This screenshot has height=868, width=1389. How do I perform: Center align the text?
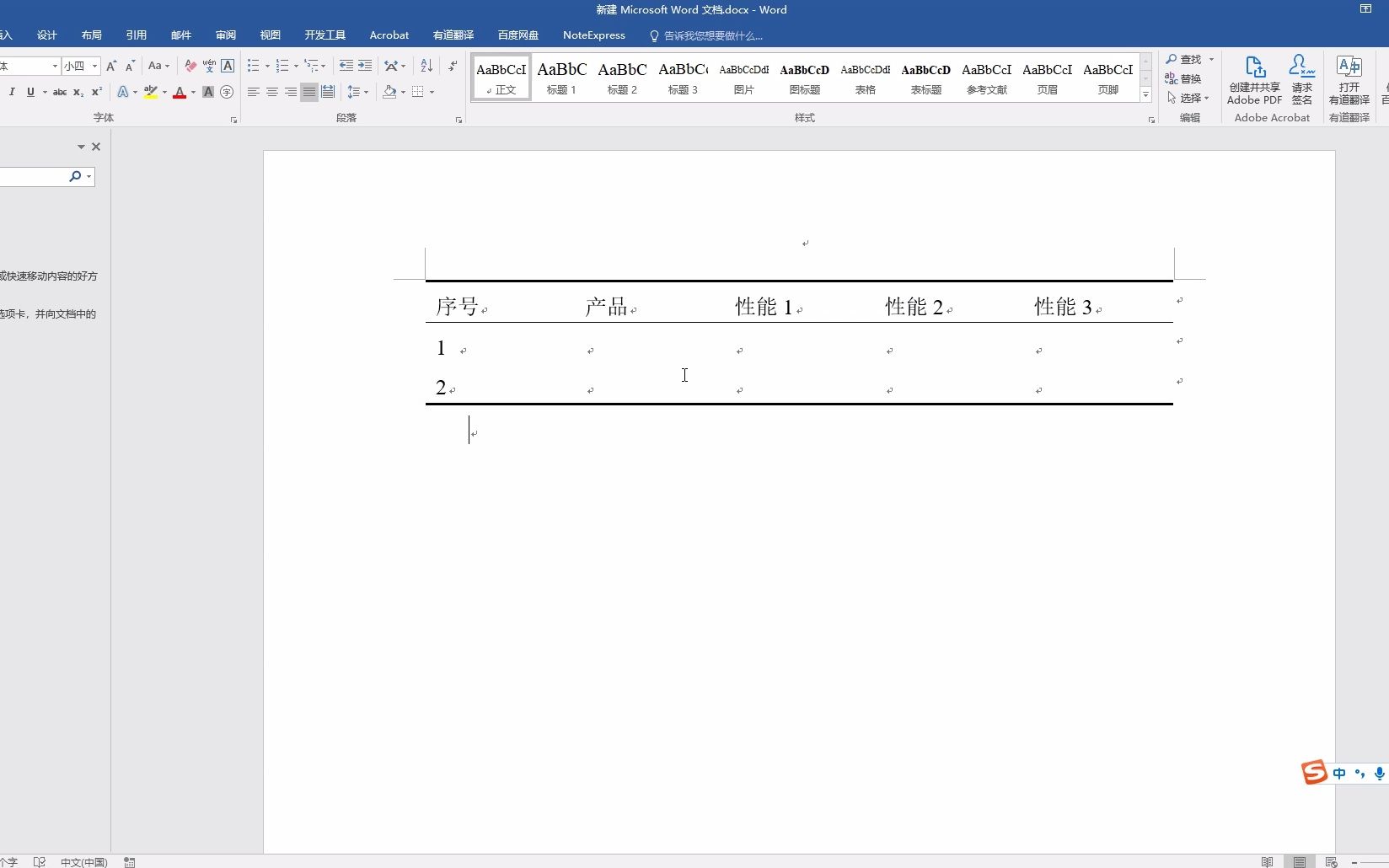tap(272, 92)
